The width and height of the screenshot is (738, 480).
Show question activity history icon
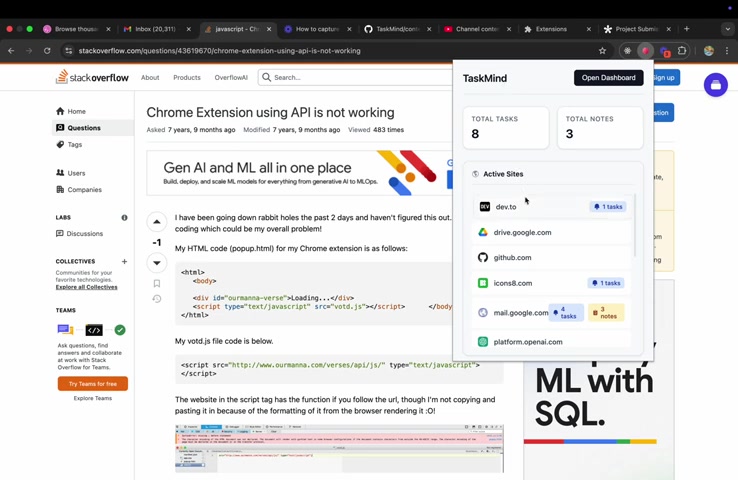[x=157, y=299]
